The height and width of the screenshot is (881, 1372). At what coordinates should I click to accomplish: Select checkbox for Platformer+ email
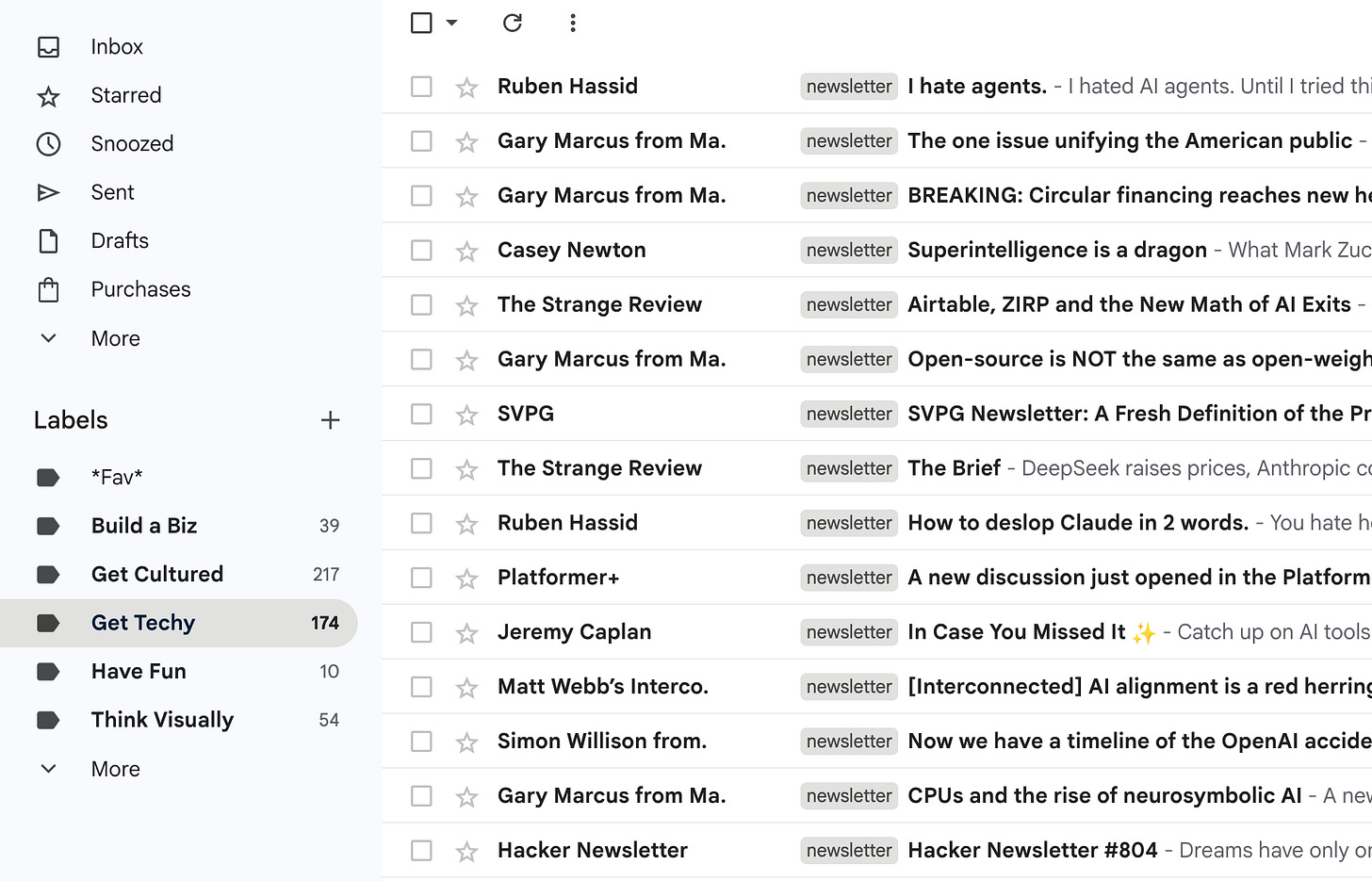tap(421, 578)
